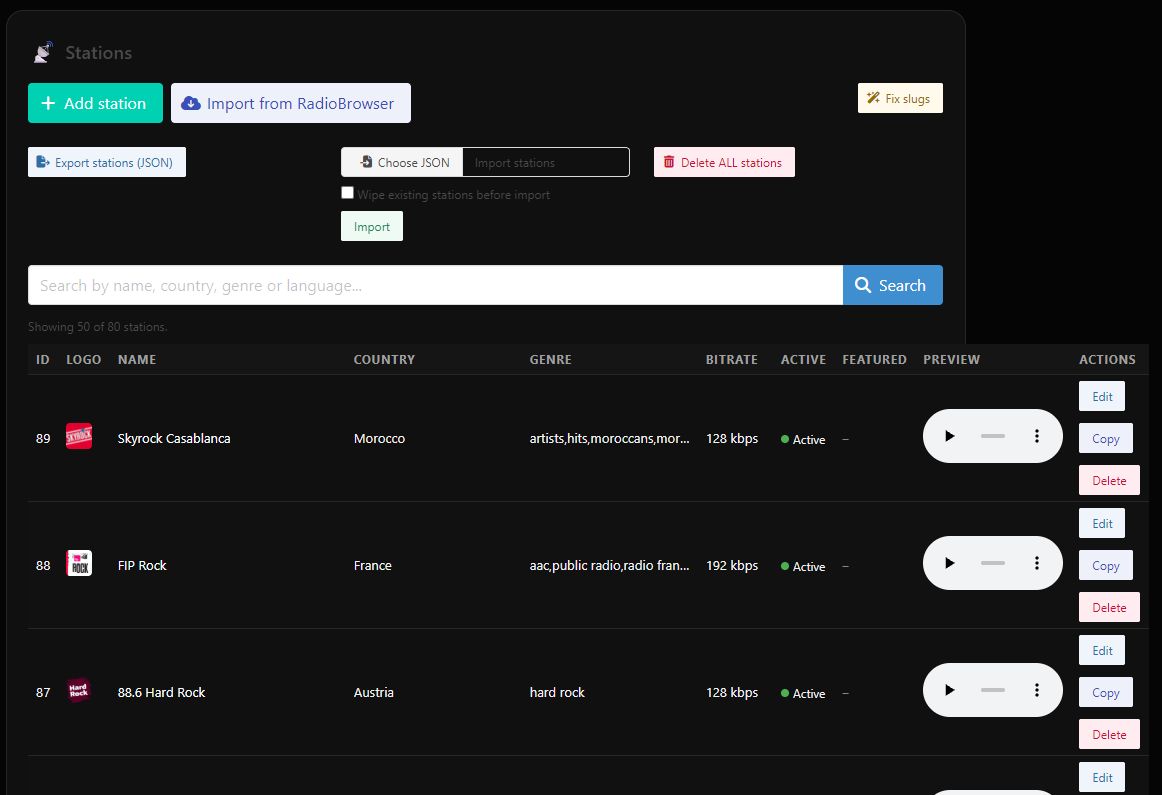Click 88.6 Hard Rock preview progress bar
This screenshot has height=795, width=1162.
tap(992, 690)
